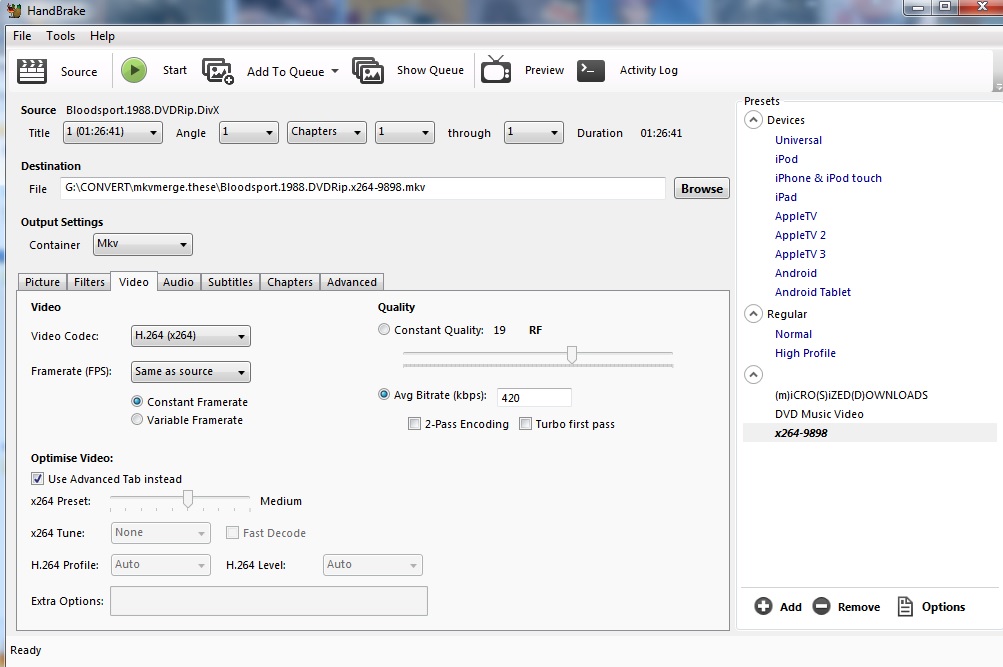Open preset Options document icon

tap(905, 606)
